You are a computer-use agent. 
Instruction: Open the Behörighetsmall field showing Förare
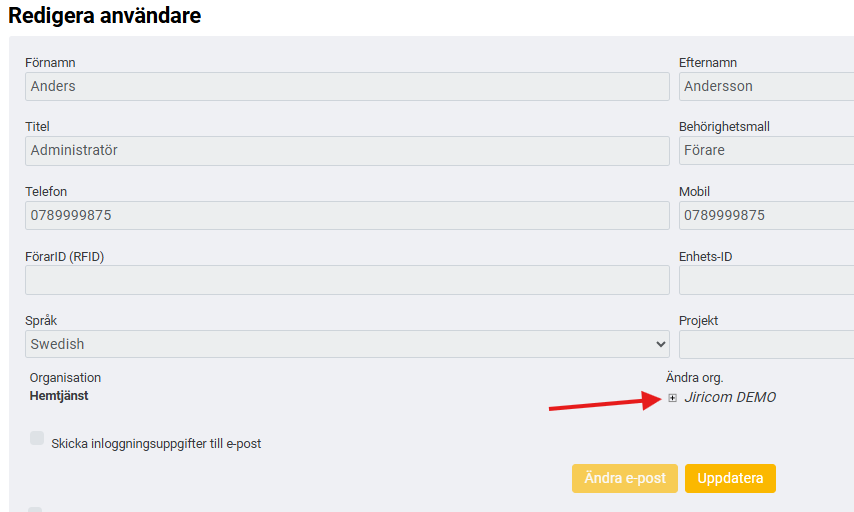click(766, 150)
